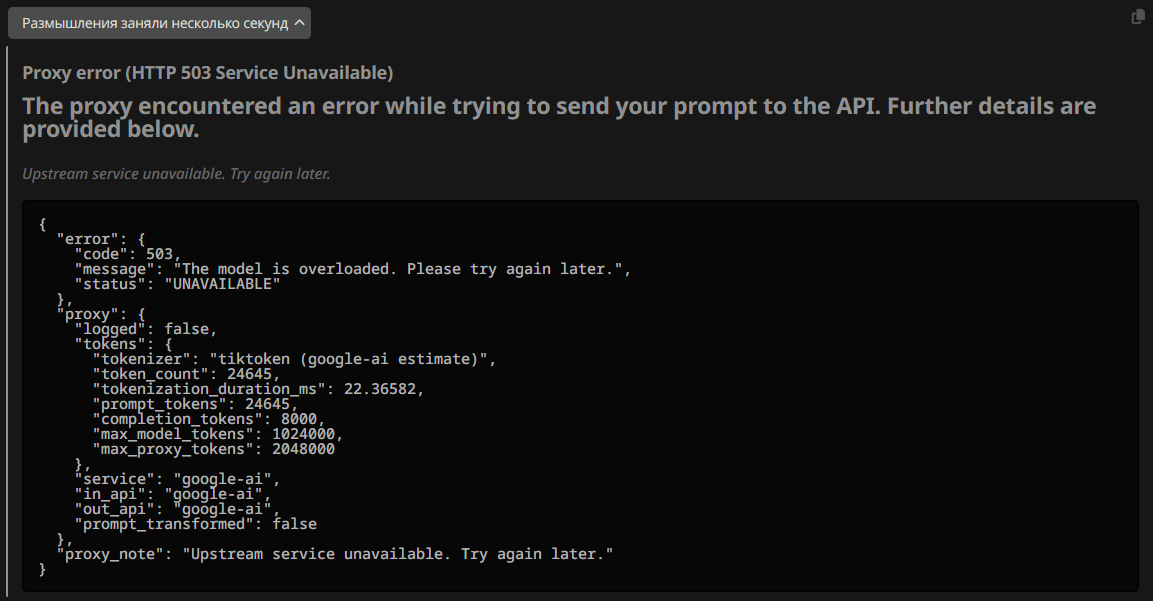1153x601 pixels.
Task: Click the italic "Upstream service unavailable" note
Action: click(176, 174)
